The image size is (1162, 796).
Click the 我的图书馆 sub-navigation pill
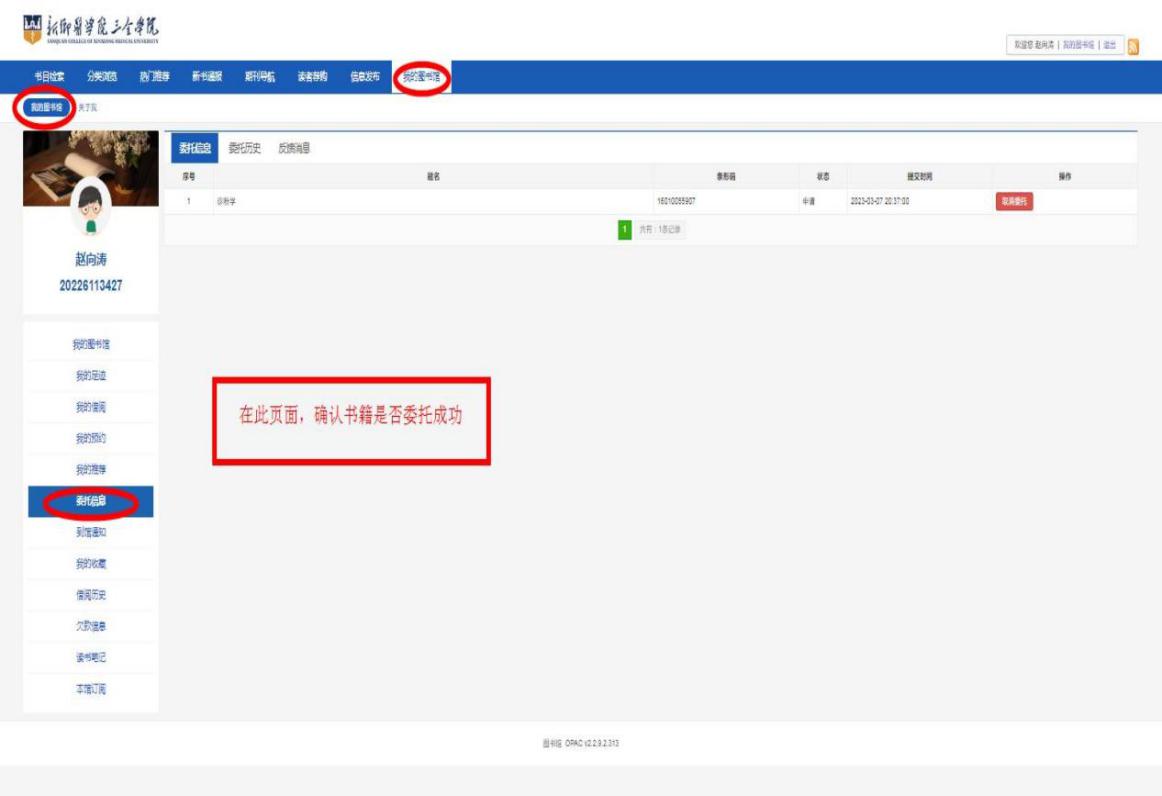(x=44, y=106)
